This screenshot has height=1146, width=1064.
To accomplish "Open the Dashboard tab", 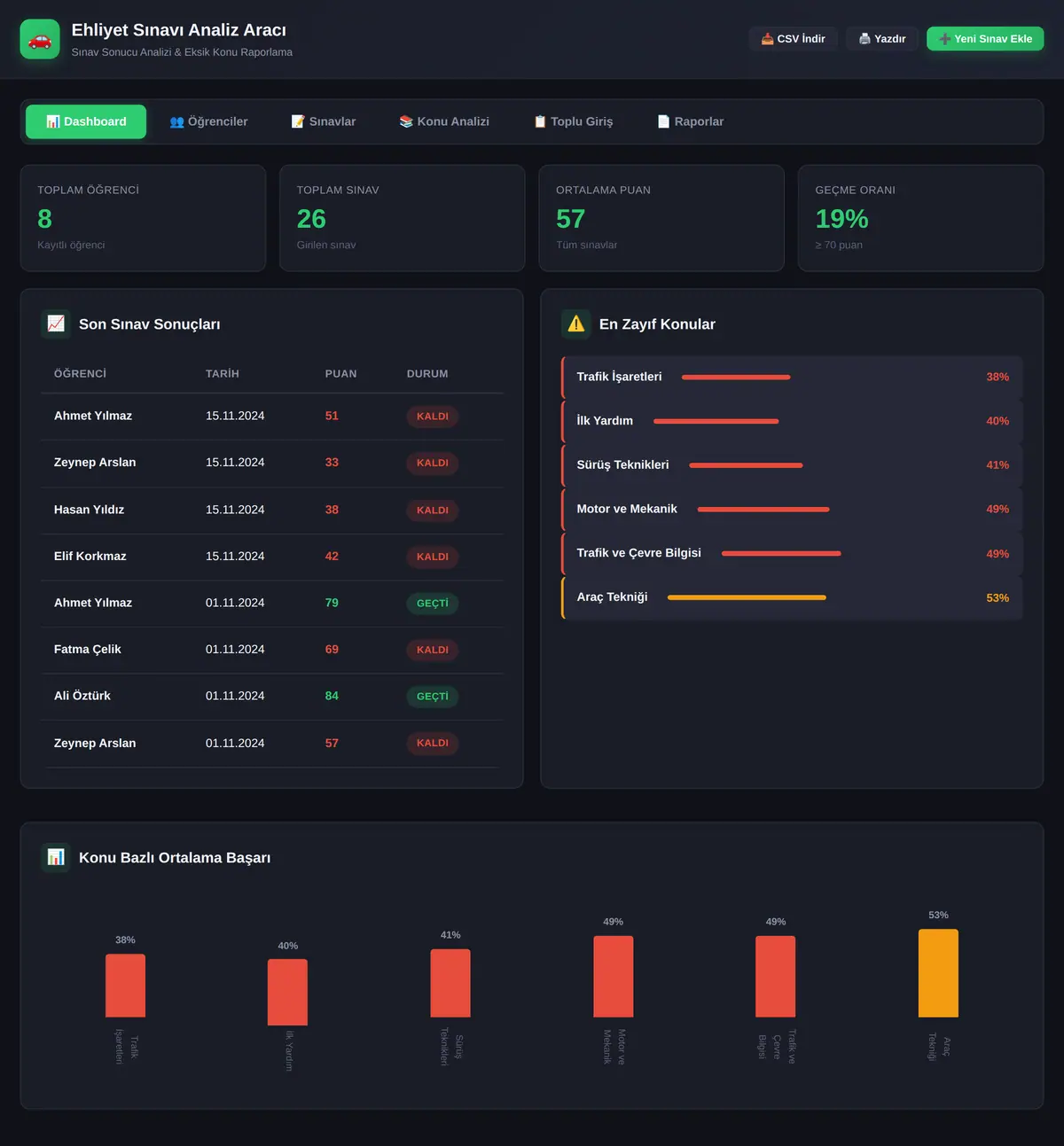I will (x=86, y=121).
